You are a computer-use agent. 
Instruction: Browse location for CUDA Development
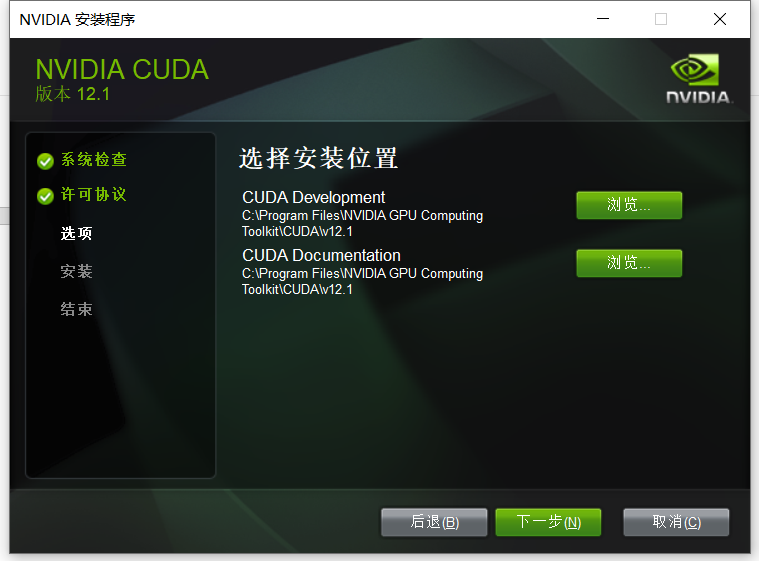(x=629, y=205)
